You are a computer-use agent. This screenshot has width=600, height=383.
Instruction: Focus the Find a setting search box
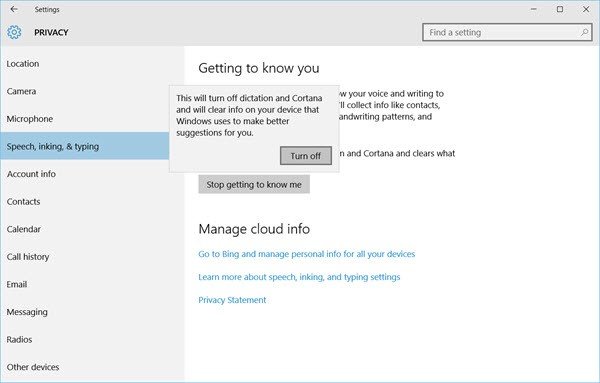tap(507, 33)
